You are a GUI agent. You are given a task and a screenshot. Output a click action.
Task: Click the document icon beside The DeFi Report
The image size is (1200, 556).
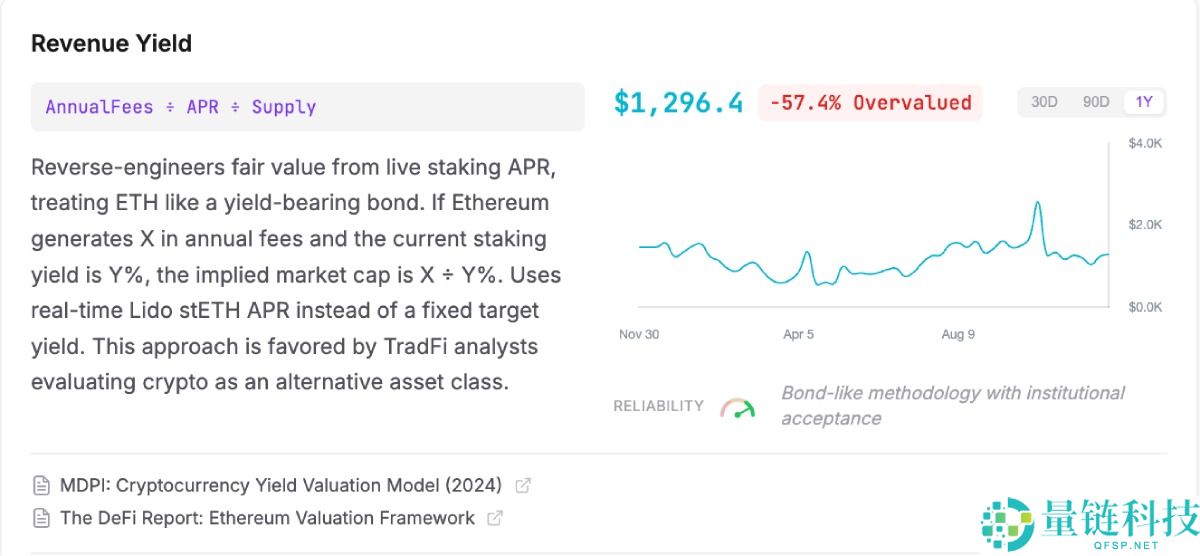41,518
